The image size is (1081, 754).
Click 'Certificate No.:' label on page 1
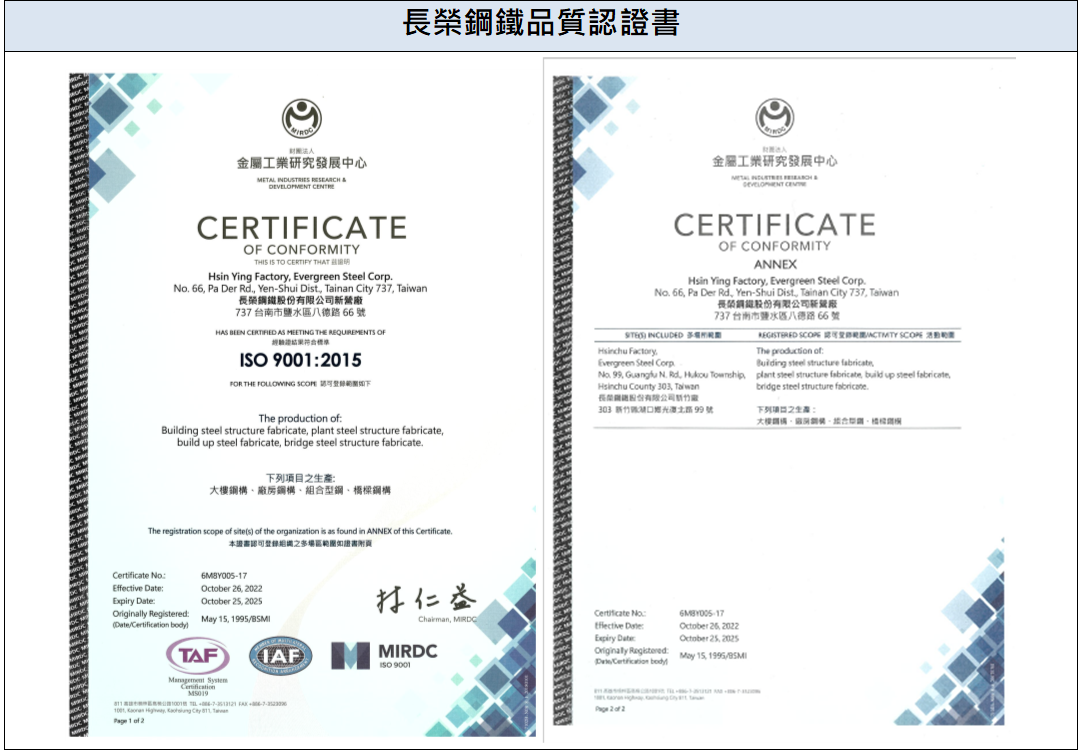(139, 575)
